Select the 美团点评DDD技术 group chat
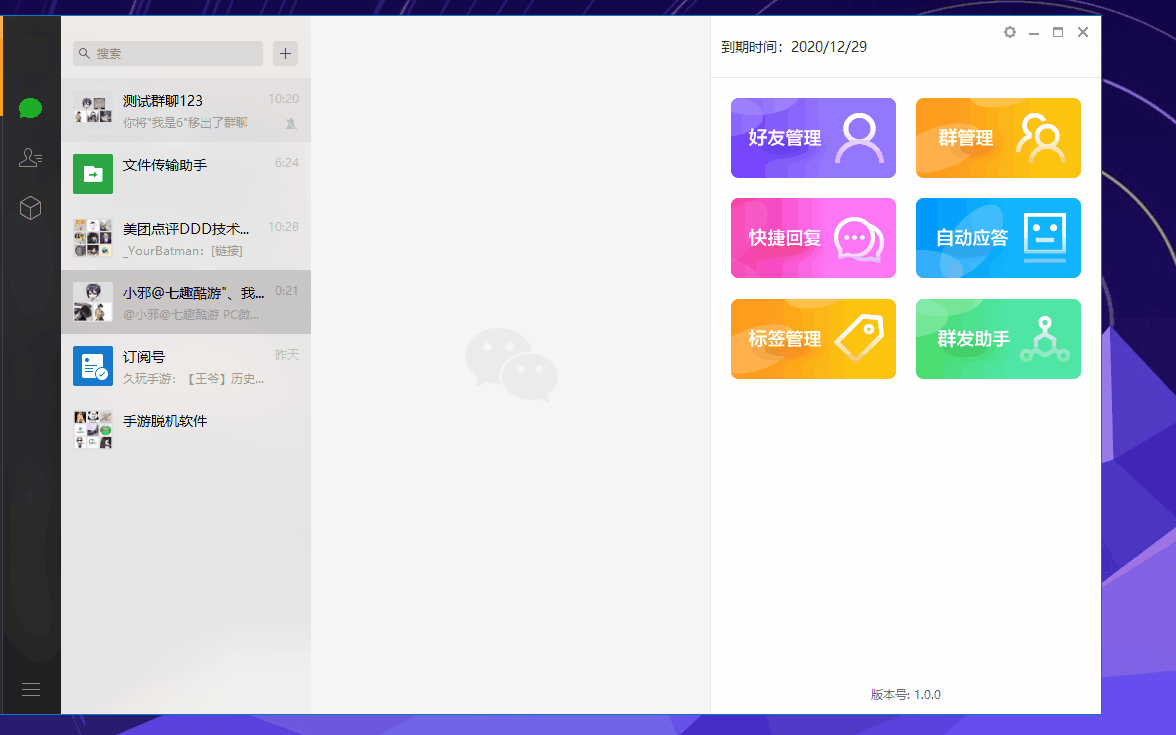The image size is (1176, 735). (x=186, y=238)
